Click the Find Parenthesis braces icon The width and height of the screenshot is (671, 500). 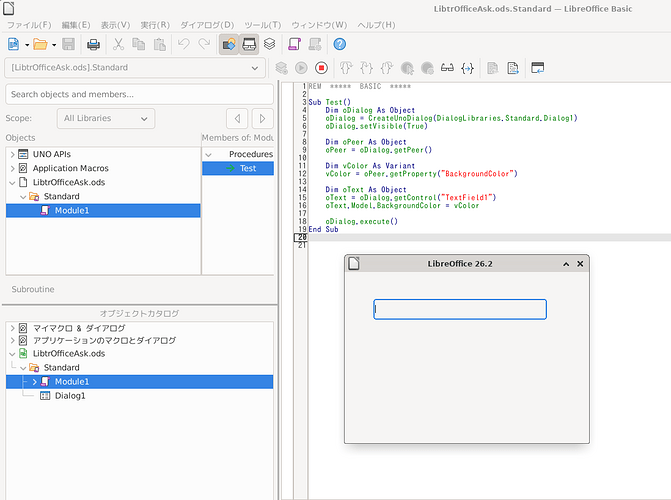467,68
